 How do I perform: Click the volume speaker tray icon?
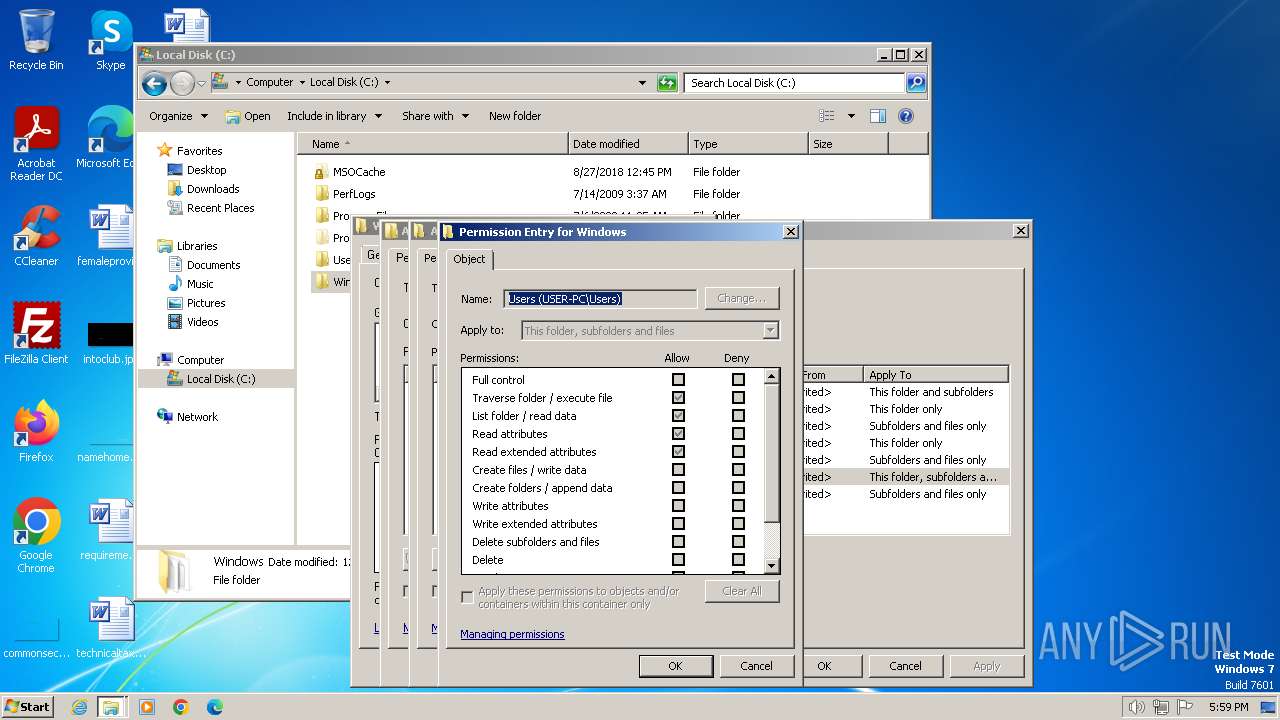tap(1136, 707)
